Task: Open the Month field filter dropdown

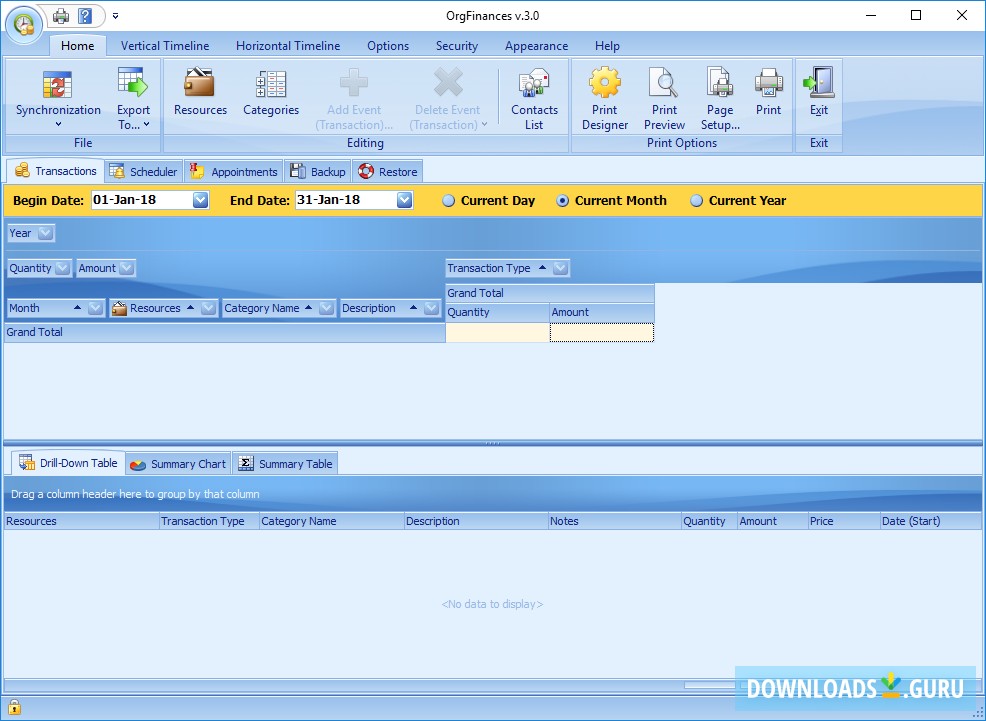Action: coord(96,309)
